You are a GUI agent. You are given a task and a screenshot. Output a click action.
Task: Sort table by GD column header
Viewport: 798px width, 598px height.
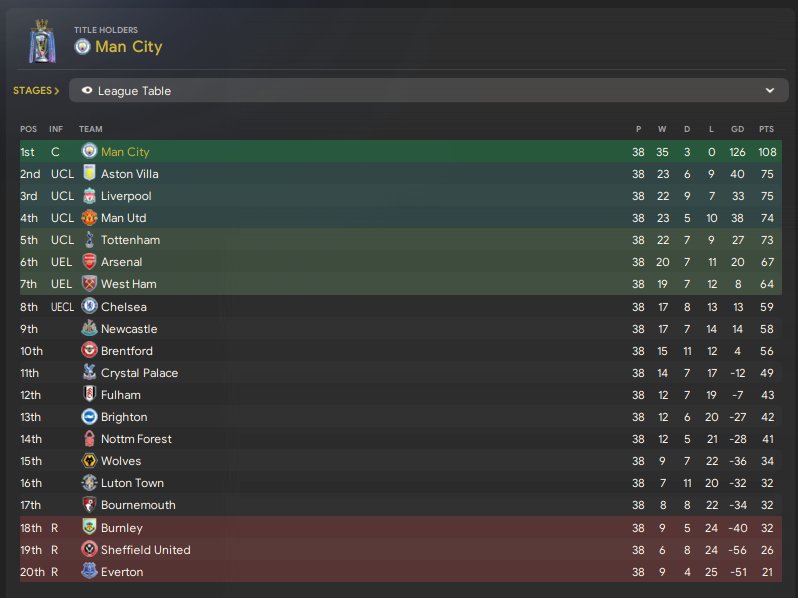738,129
